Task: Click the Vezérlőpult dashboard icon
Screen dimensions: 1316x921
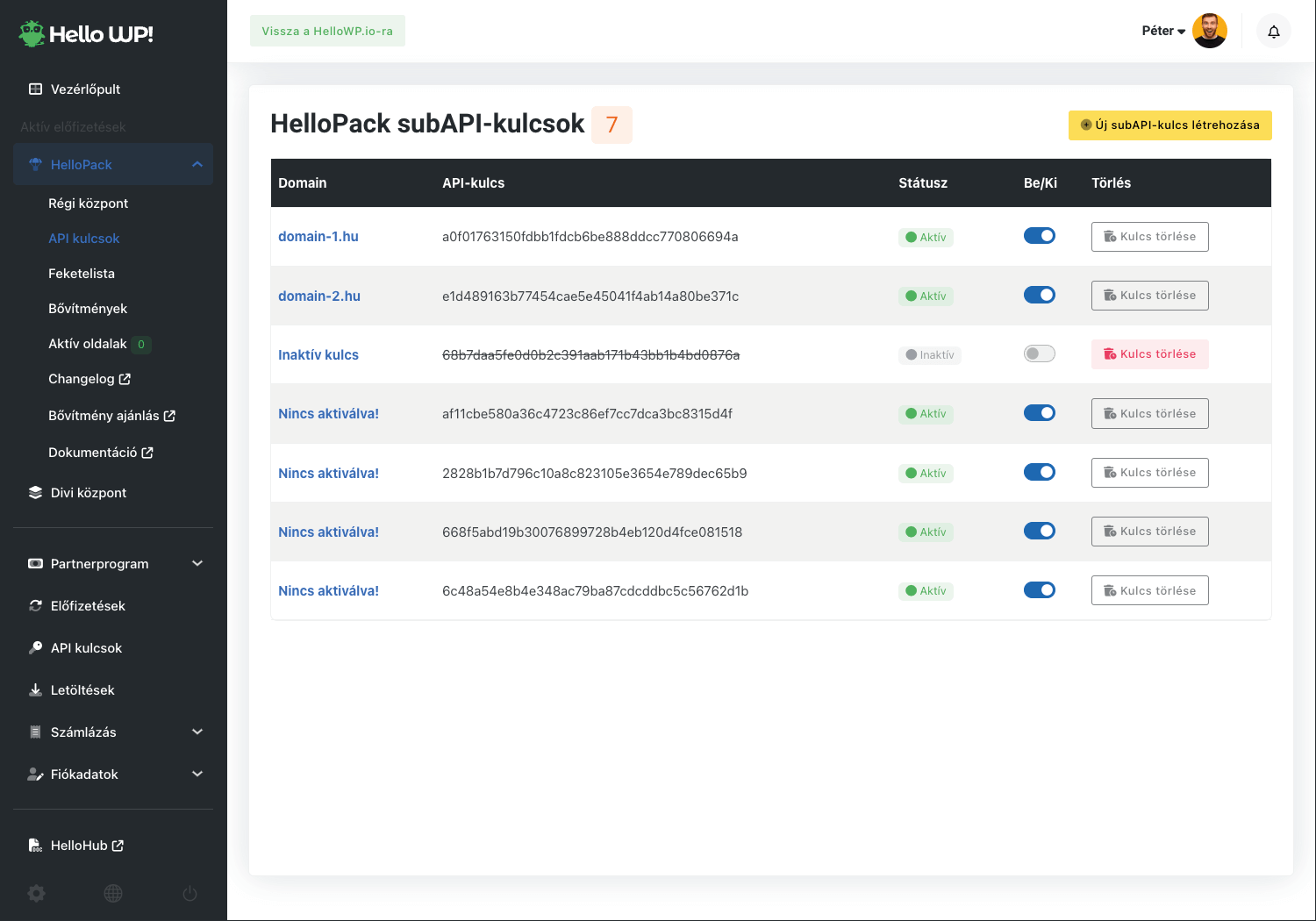Action: tap(35, 89)
